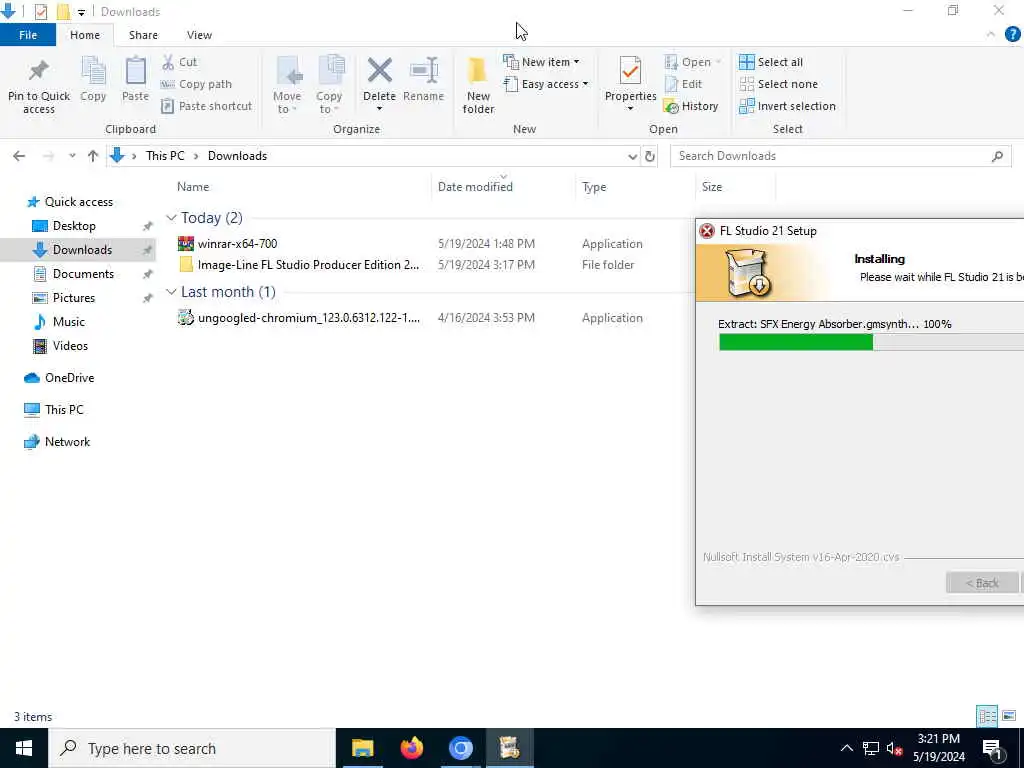
Task: Select the Image-Line FL Studio Producer Edition folder
Action: click(308, 264)
